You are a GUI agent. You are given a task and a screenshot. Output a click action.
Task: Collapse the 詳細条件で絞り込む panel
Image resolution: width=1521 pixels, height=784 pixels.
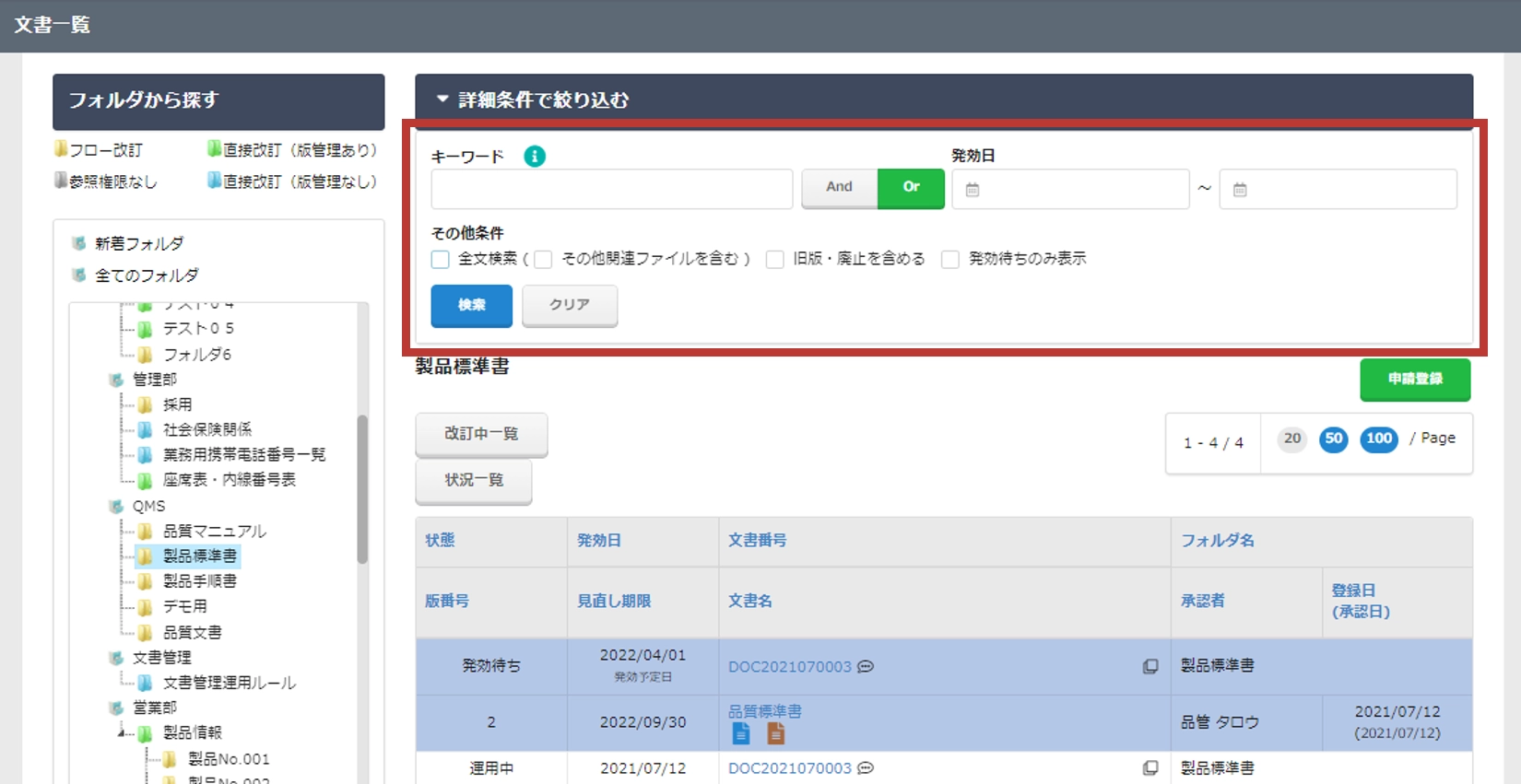(442, 99)
